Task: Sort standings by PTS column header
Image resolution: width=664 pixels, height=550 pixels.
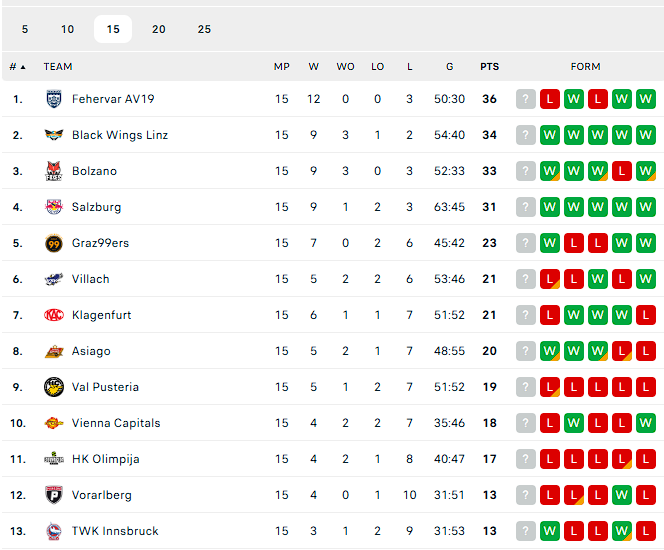Action: click(489, 67)
